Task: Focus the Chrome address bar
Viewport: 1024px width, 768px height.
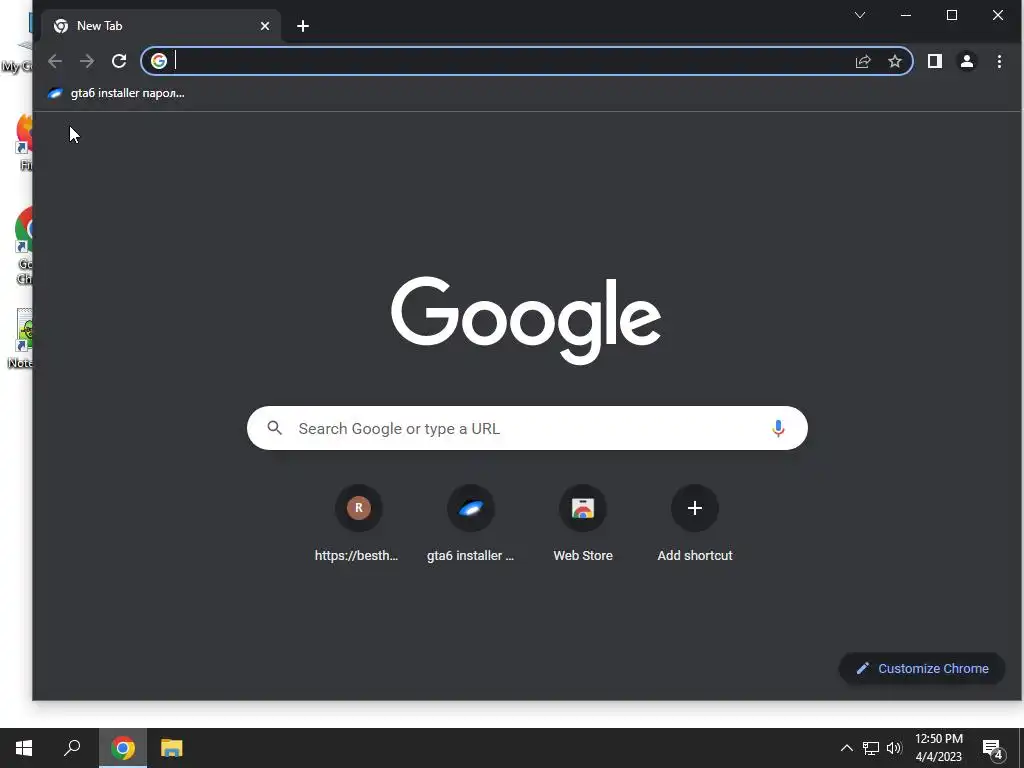Action: [526, 61]
